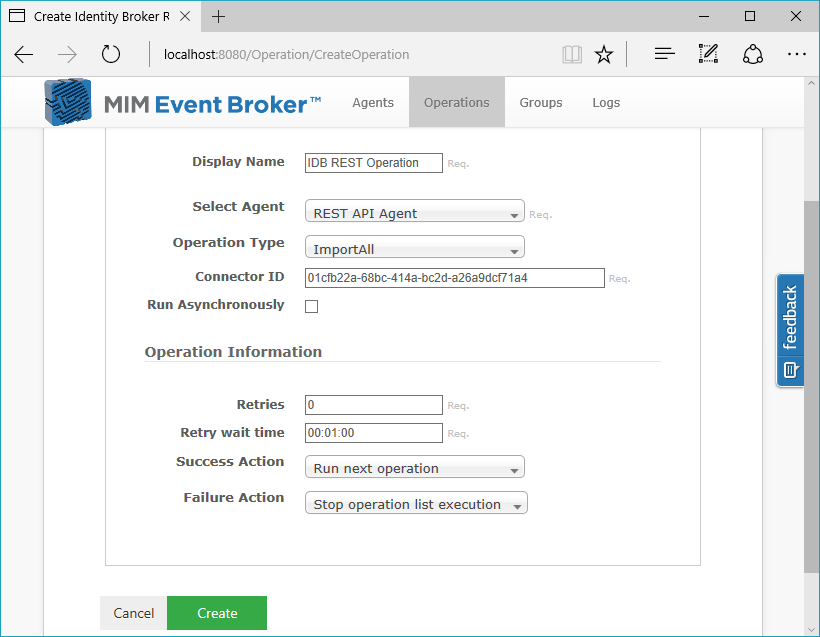Click the browser address bar URL
This screenshot has height=637, width=820.
tap(287, 54)
